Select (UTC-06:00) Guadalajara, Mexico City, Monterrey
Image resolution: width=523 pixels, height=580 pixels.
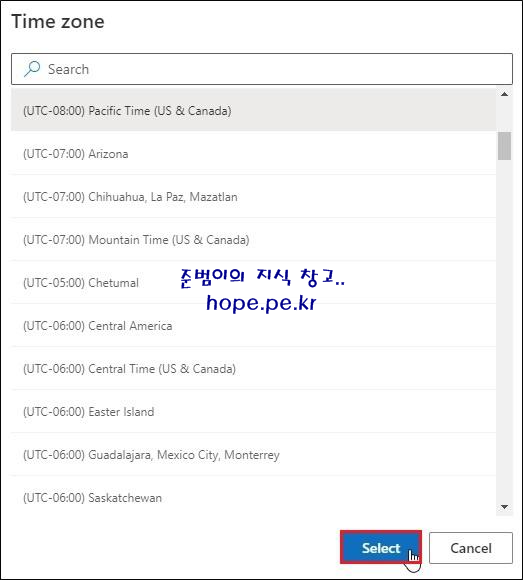click(253, 454)
